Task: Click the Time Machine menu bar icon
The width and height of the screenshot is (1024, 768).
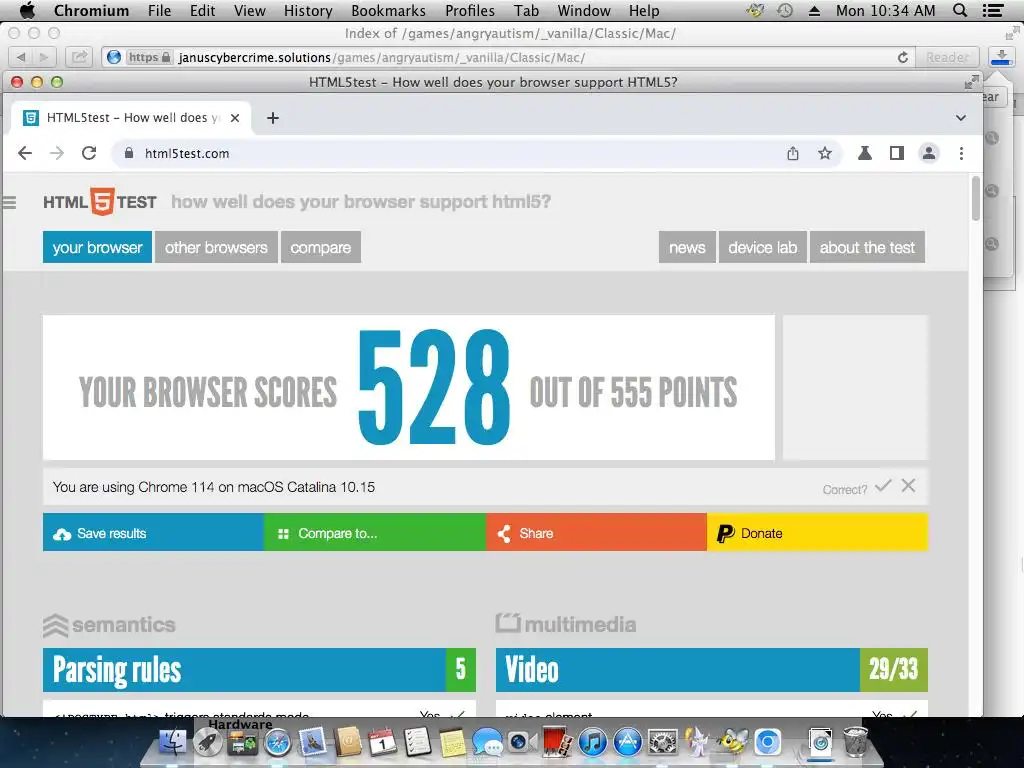Action: click(785, 10)
